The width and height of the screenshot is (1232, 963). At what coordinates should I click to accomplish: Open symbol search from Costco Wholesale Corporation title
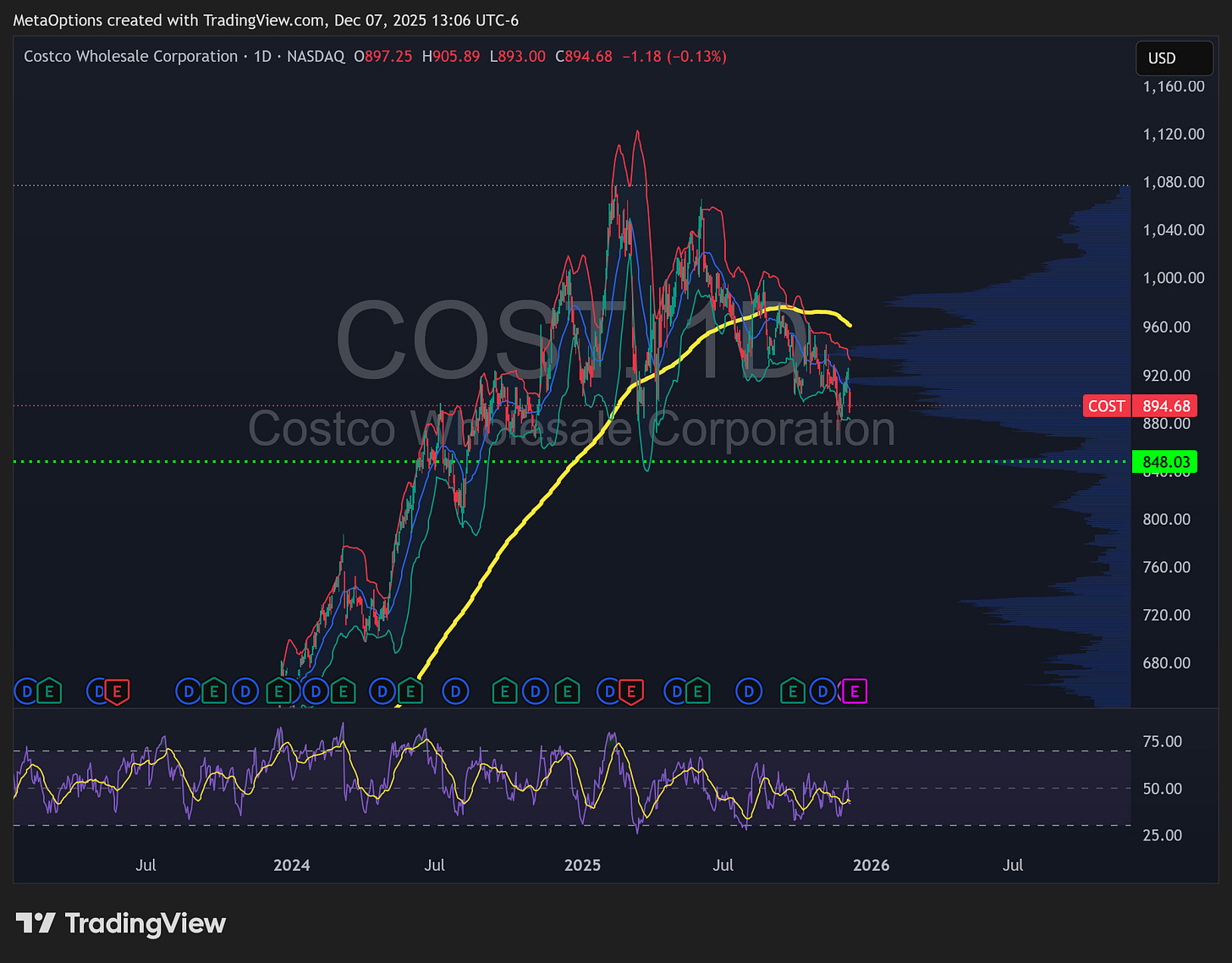click(130, 56)
